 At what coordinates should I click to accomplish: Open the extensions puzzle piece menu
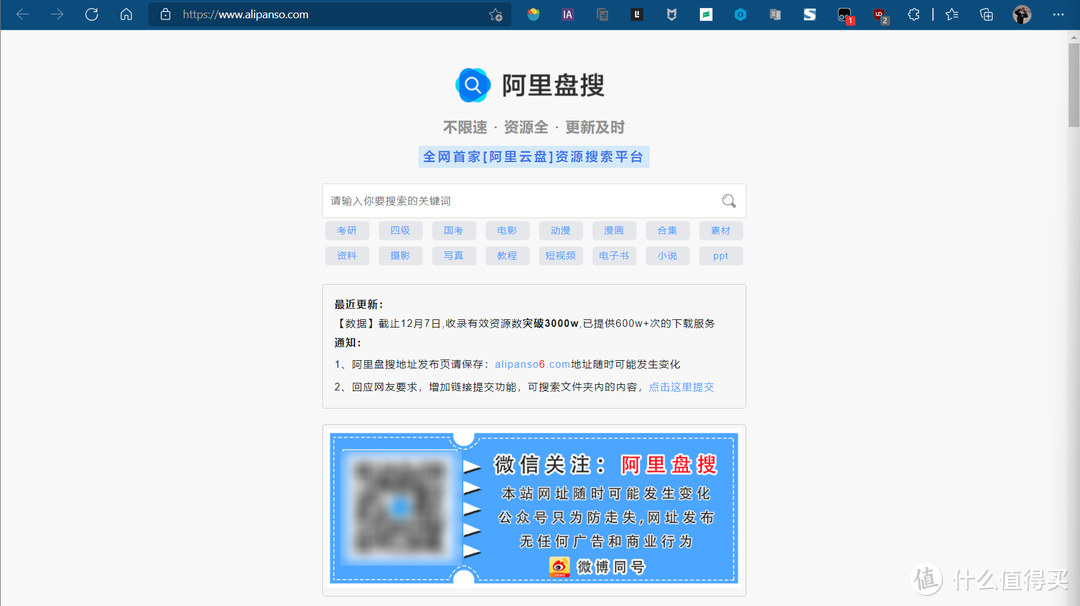click(x=913, y=14)
